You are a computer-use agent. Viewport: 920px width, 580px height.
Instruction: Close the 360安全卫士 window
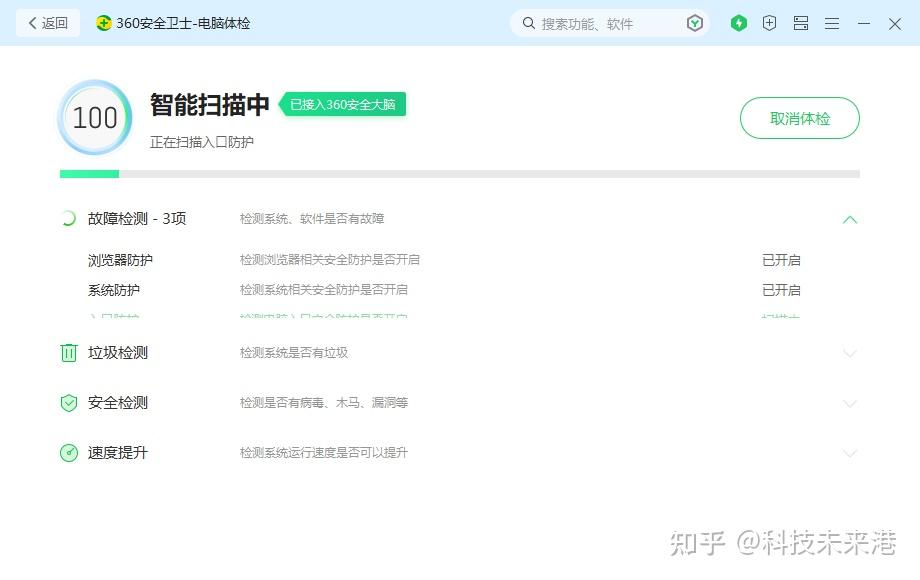[895, 24]
